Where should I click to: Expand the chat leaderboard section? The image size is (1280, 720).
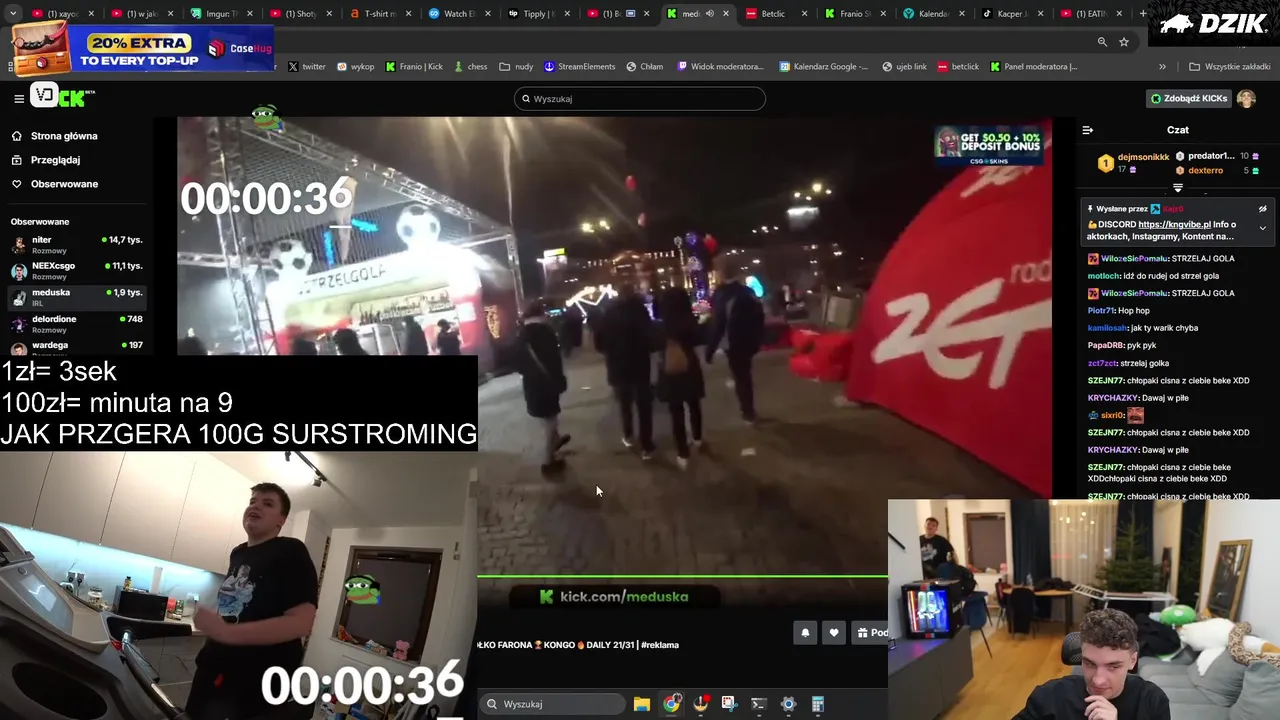pos(1177,188)
